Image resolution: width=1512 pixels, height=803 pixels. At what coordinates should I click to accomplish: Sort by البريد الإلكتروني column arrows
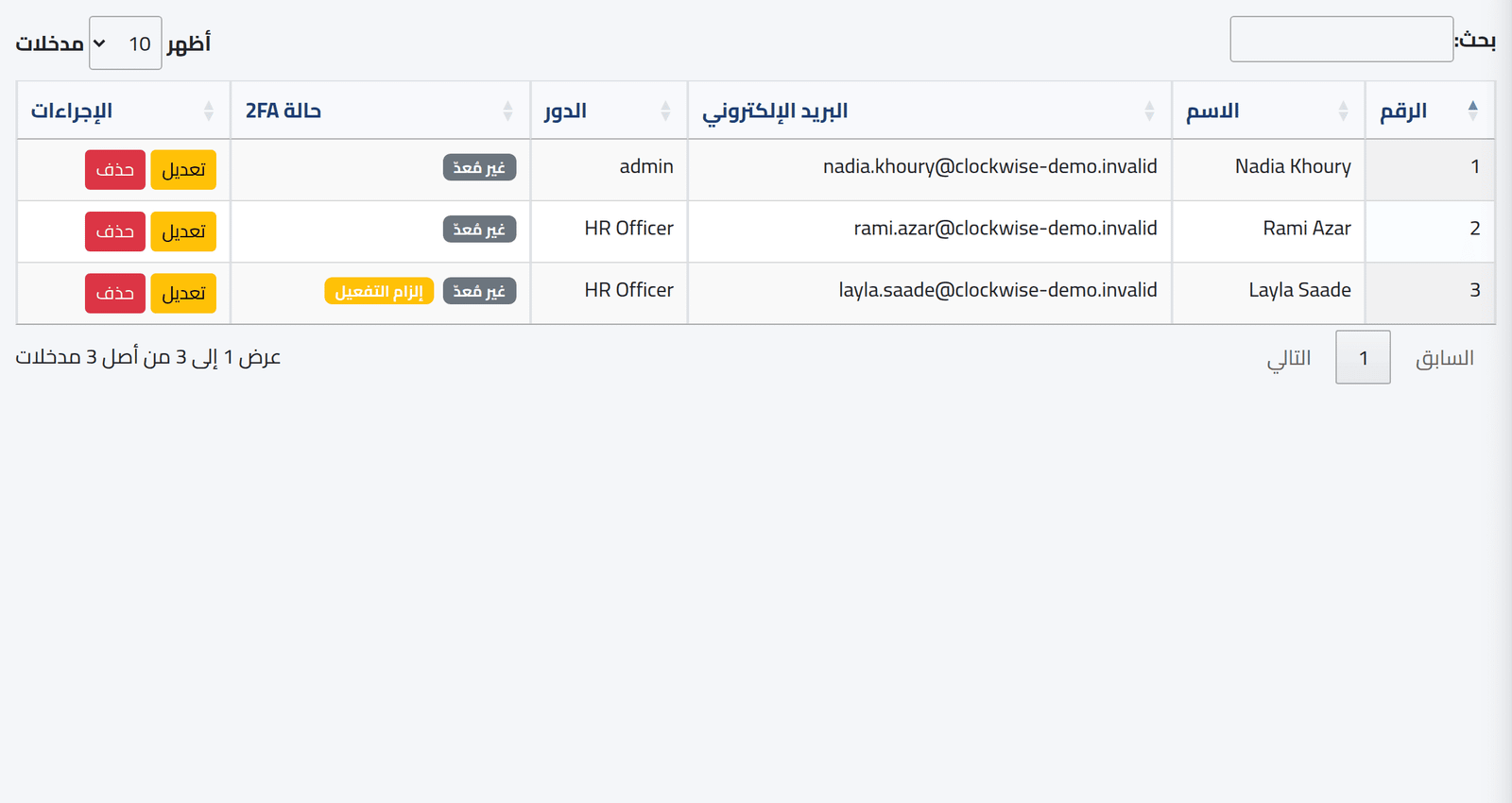coord(1149,111)
